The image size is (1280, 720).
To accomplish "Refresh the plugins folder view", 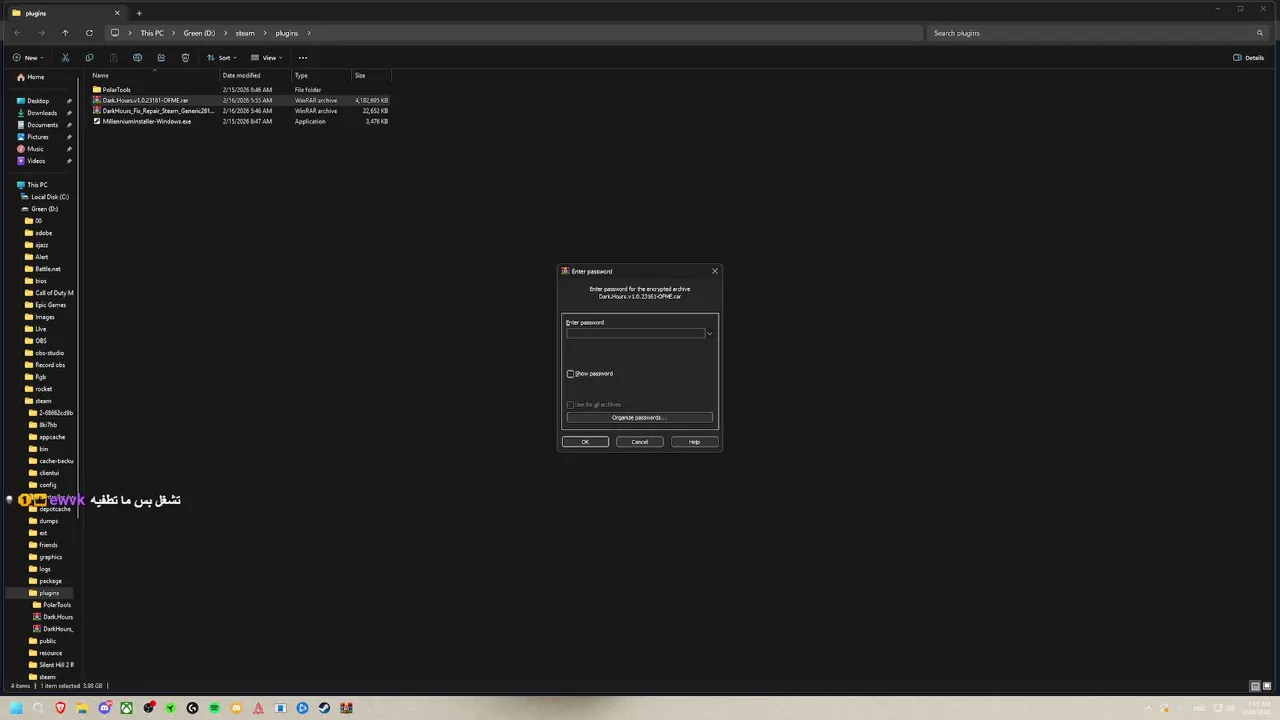I will pos(89,33).
